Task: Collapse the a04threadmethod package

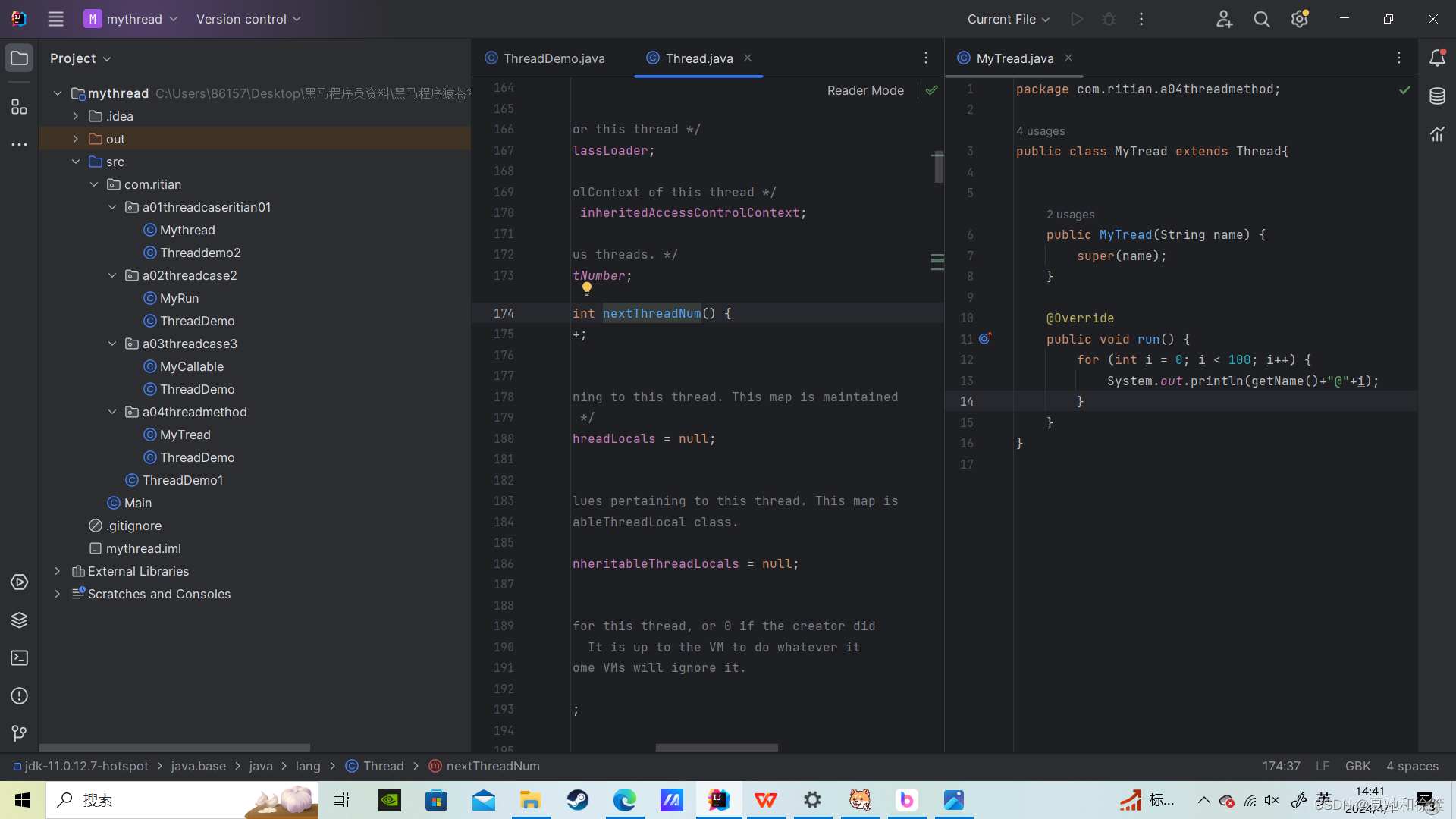Action: [112, 412]
